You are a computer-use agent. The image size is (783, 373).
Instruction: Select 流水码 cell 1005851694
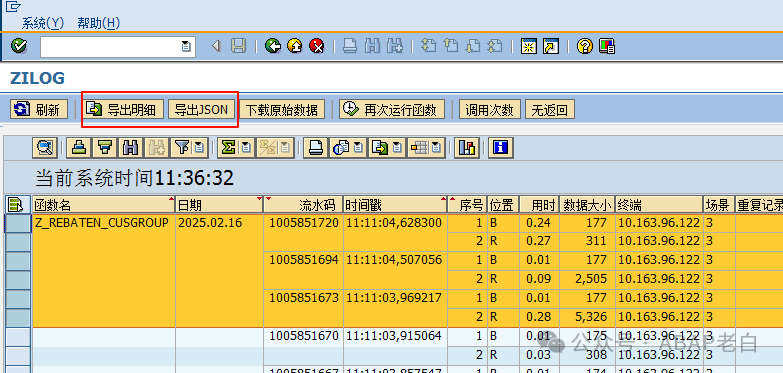click(304, 260)
